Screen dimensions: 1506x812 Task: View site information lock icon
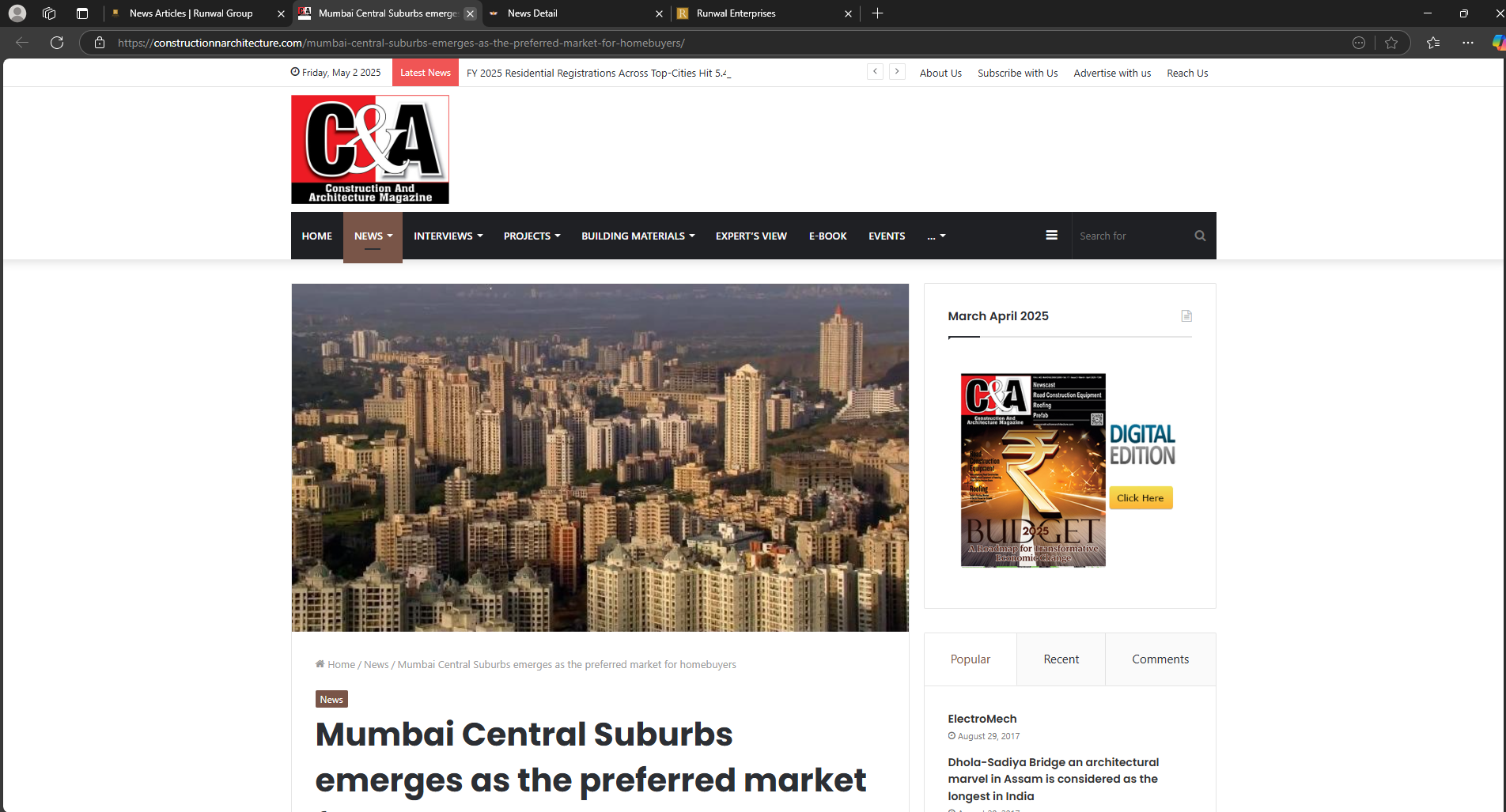(100, 43)
